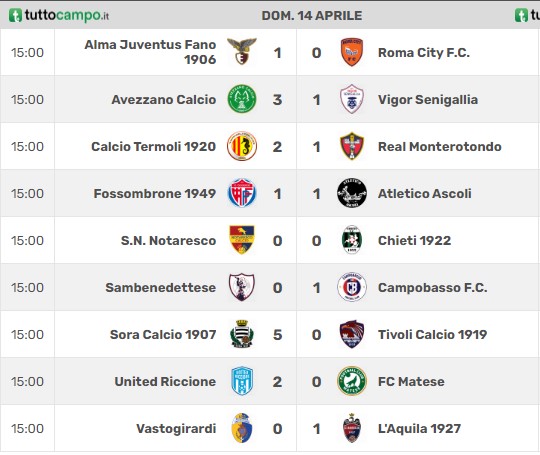The image size is (540, 455).
Task: Open the Vigor Senigallia team name
Action: click(x=428, y=100)
